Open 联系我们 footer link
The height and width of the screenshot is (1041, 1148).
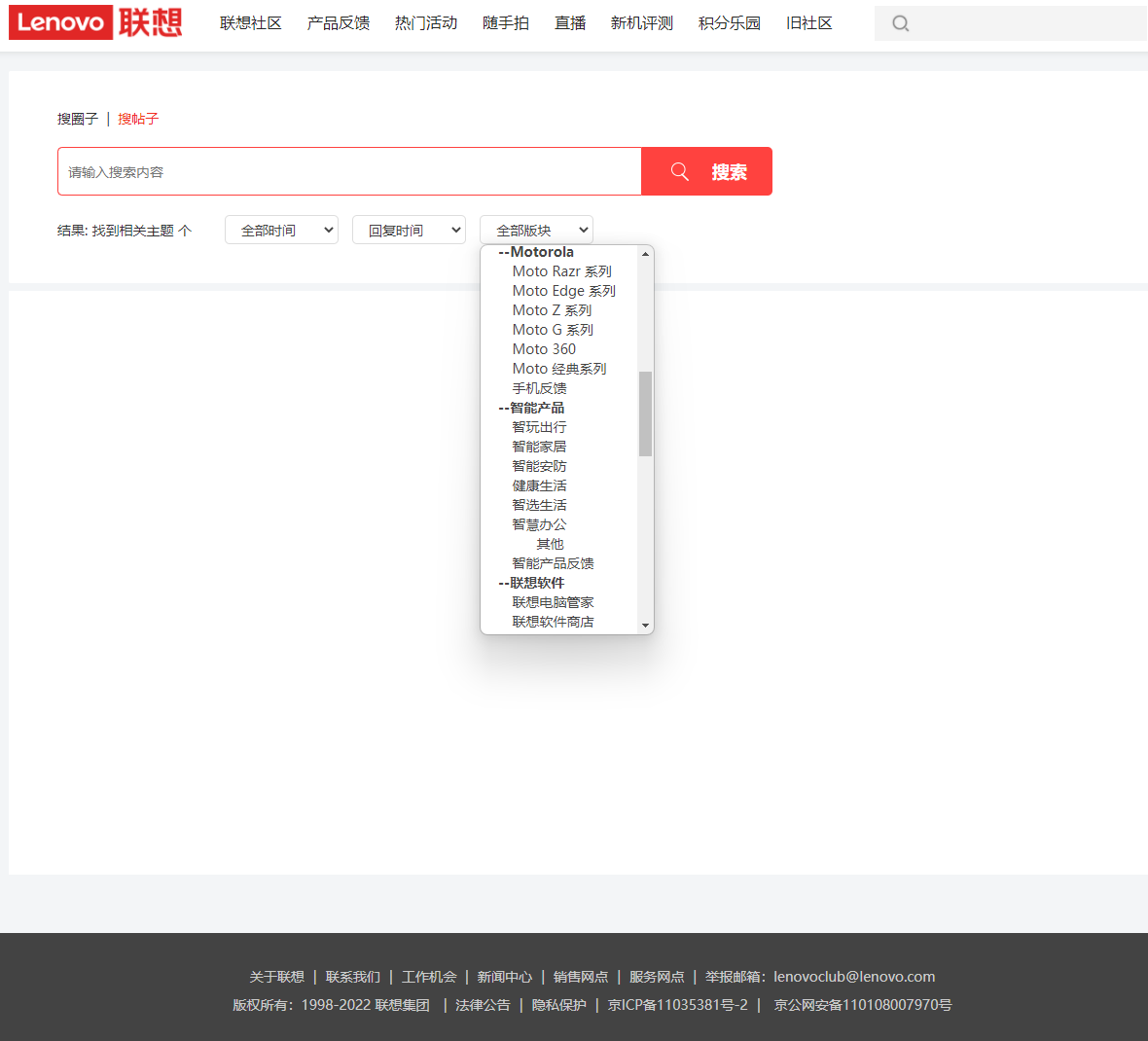[x=353, y=977]
